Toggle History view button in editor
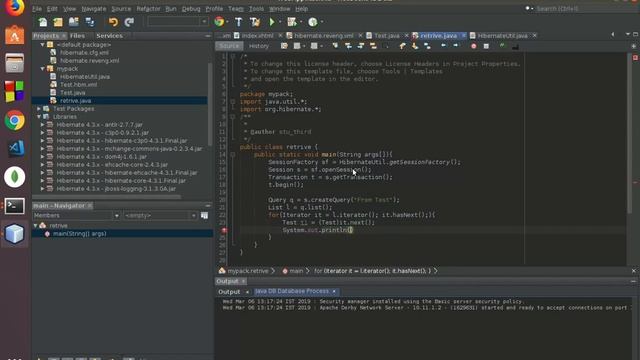640x360 pixels. (259, 46)
